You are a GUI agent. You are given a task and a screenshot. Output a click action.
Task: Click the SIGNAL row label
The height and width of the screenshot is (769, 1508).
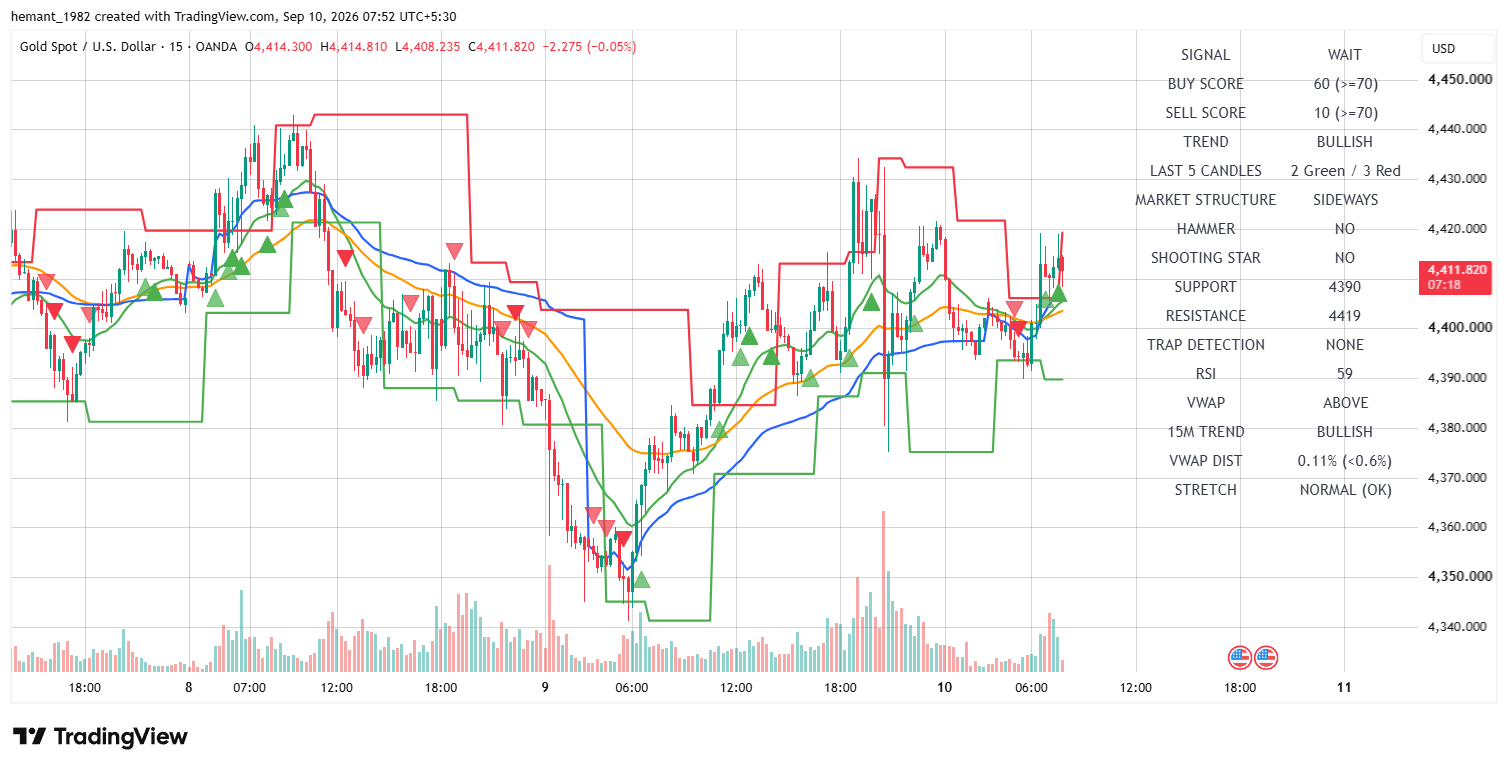[x=1205, y=55]
